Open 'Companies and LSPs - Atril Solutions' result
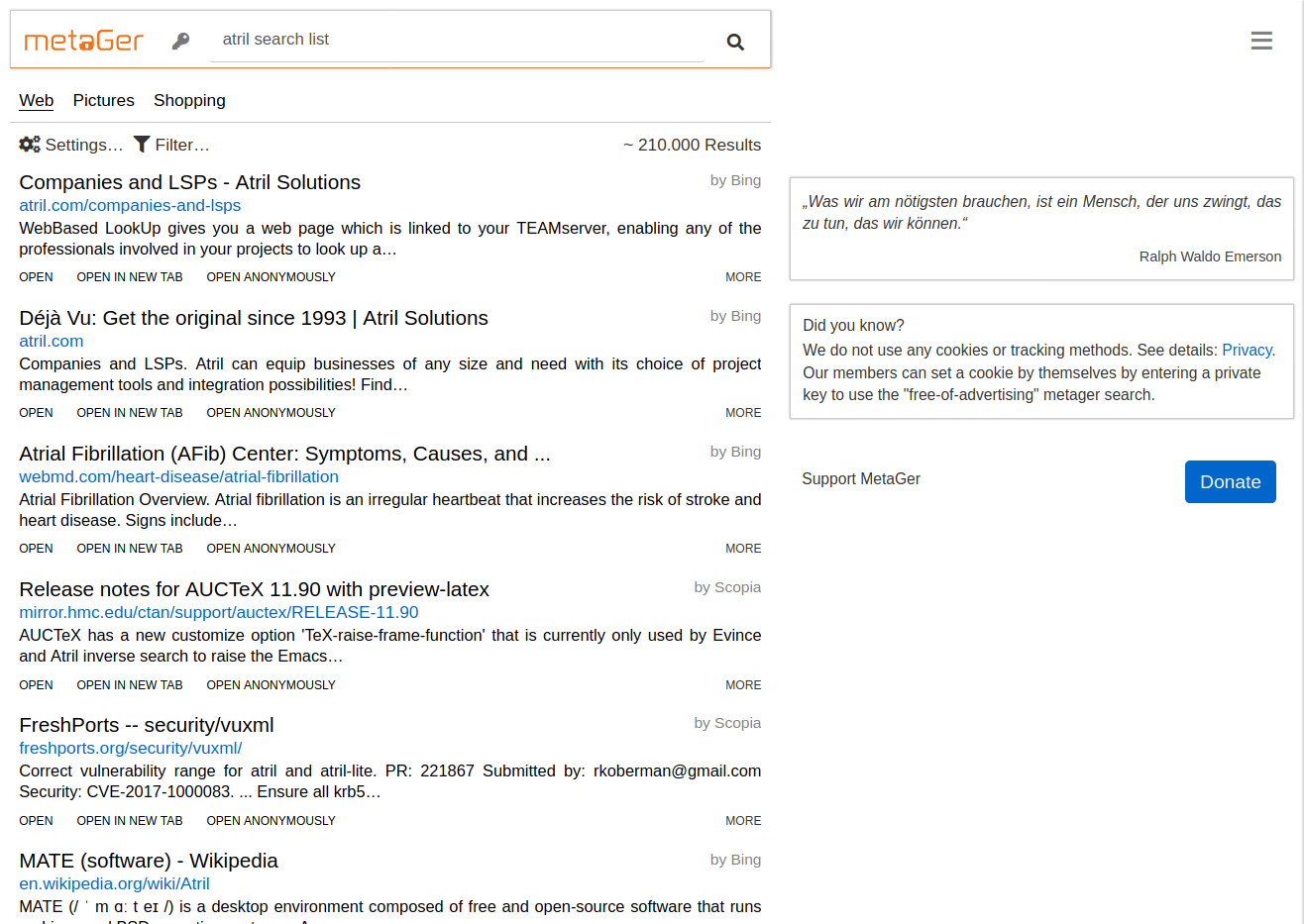This screenshot has height=924, width=1304. coord(190,182)
